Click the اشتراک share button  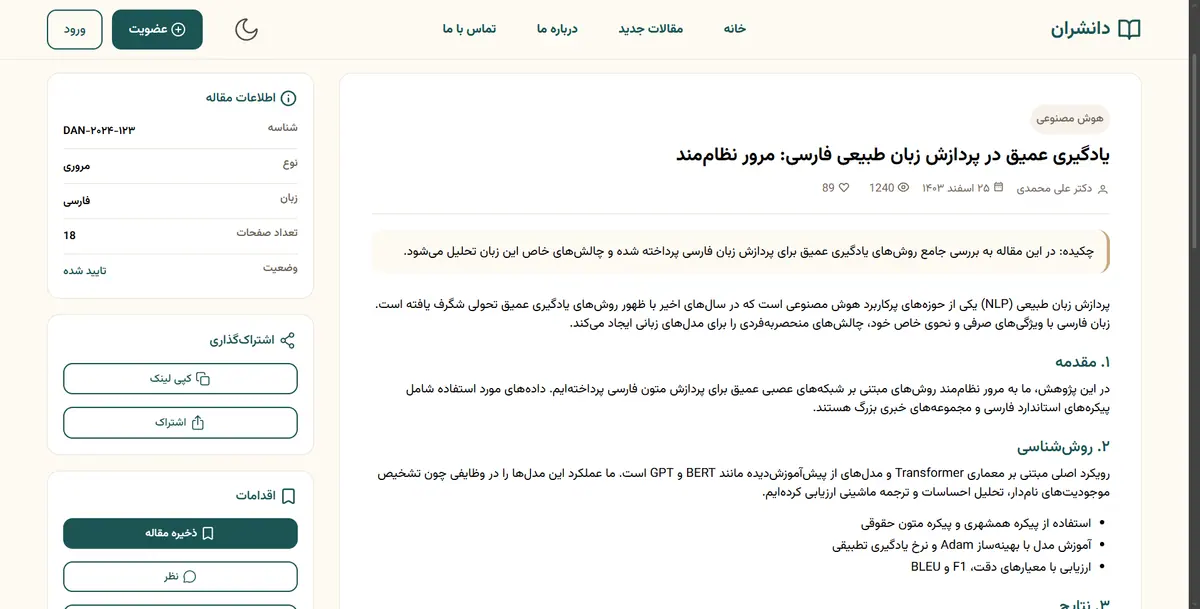pyautogui.click(x=180, y=423)
